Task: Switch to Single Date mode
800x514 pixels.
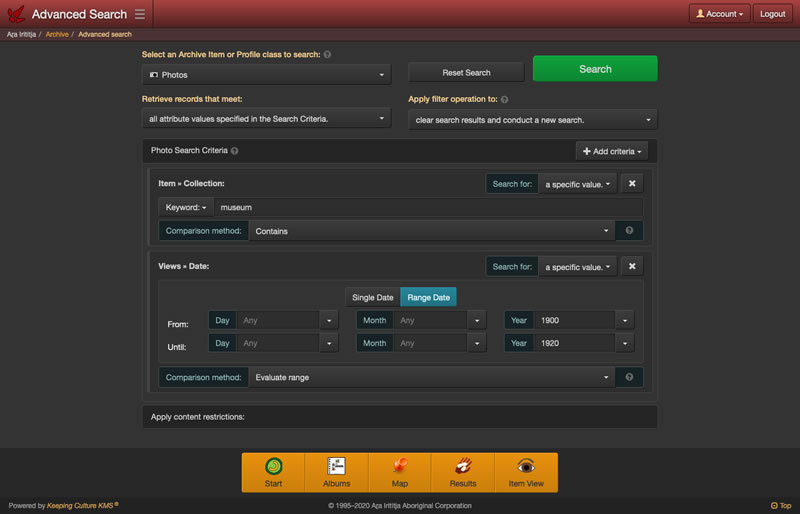Action: click(x=372, y=297)
